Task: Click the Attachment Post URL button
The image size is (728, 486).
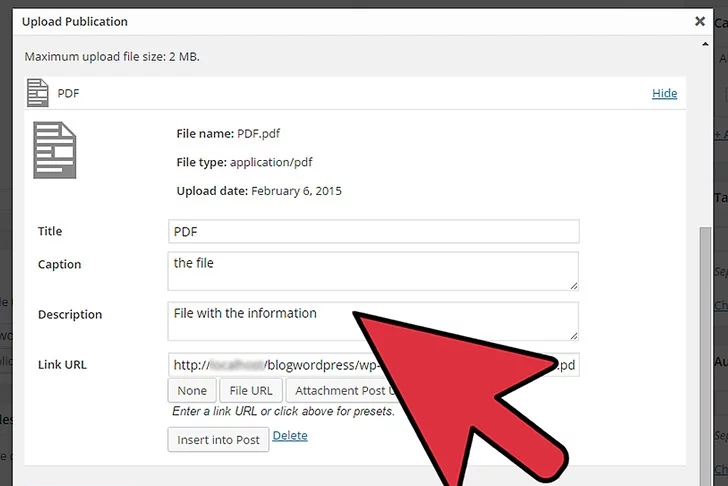Action: tap(340, 391)
